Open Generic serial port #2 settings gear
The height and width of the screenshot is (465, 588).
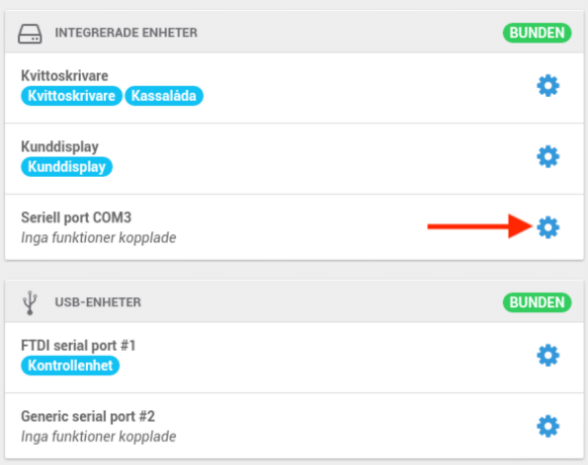(548, 426)
